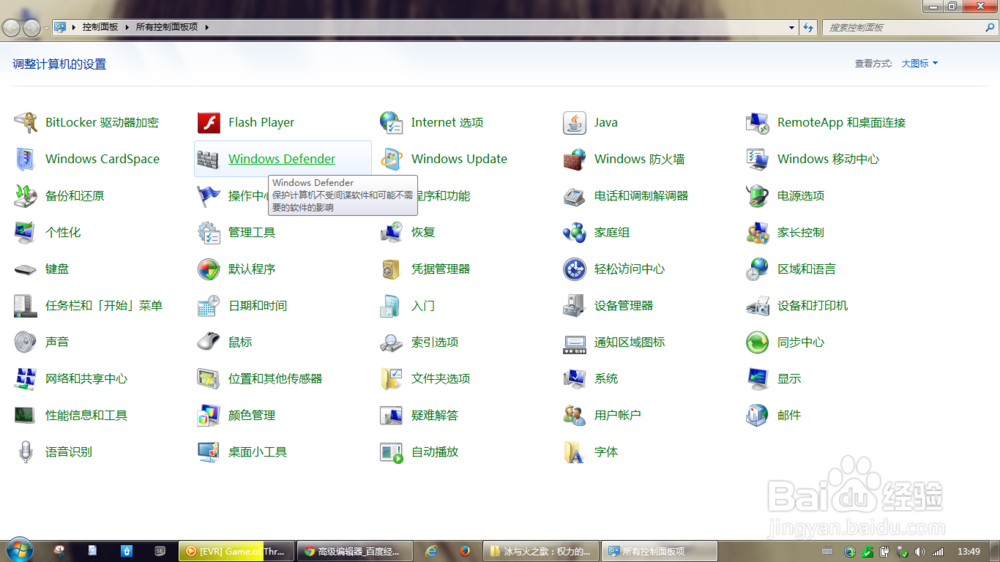The height and width of the screenshot is (562, 1000).
Task: Expand the arrow after 控制面板 breadcrumb
Action: pos(127,27)
